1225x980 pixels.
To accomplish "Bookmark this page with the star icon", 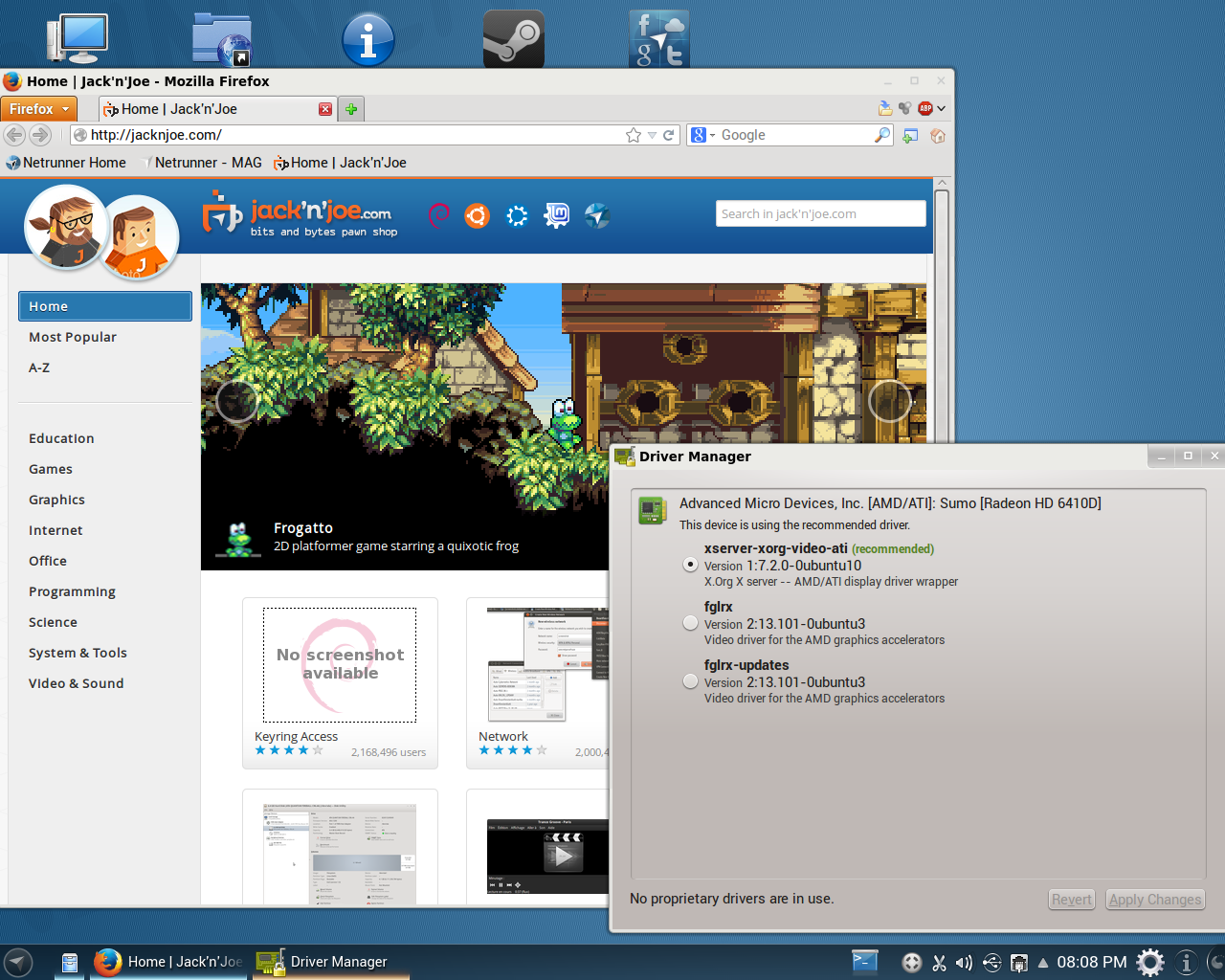I will coord(634,135).
